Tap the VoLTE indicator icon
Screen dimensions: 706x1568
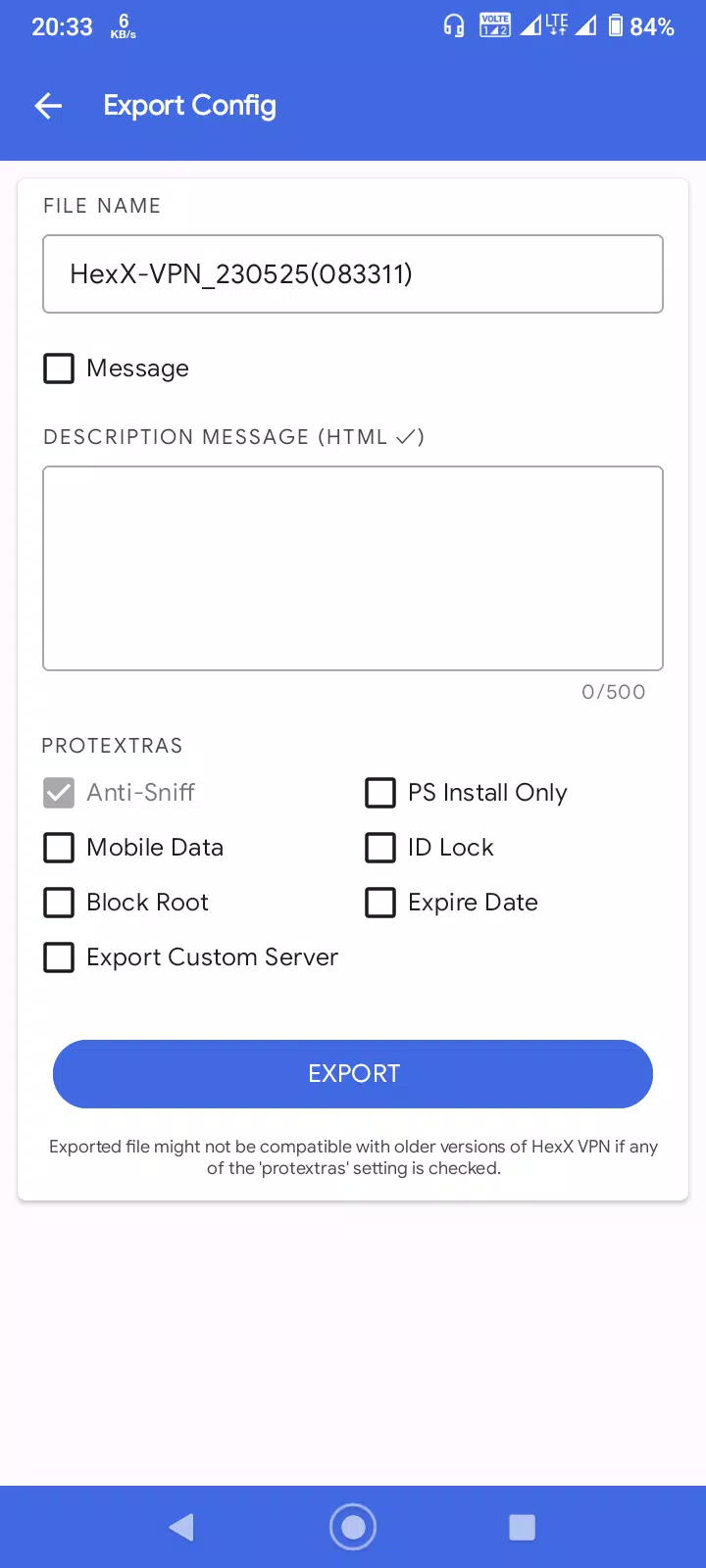495,25
